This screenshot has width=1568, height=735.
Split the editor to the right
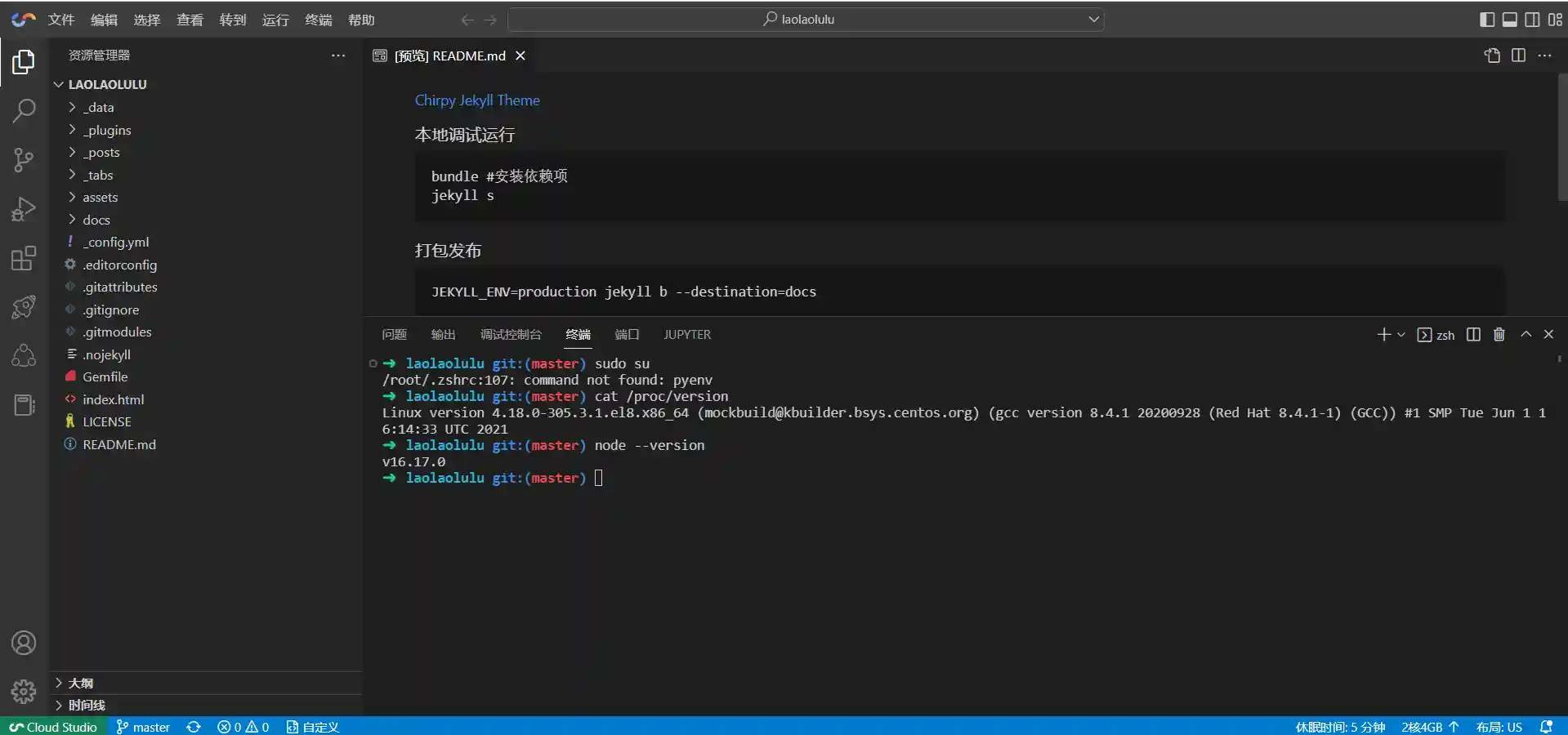point(1518,56)
